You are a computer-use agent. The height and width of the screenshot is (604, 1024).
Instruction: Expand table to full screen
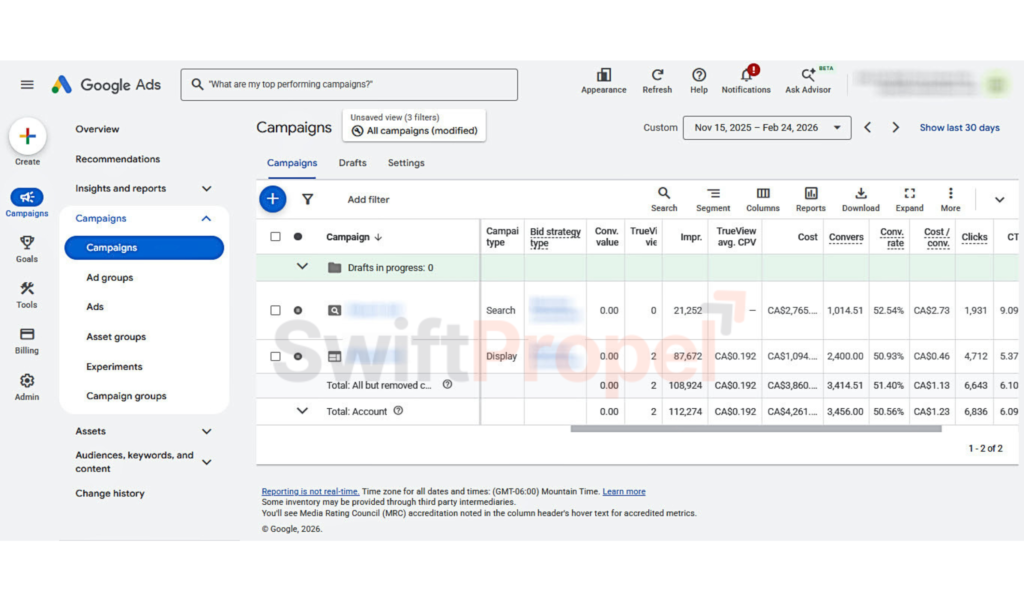tap(909, 199)
